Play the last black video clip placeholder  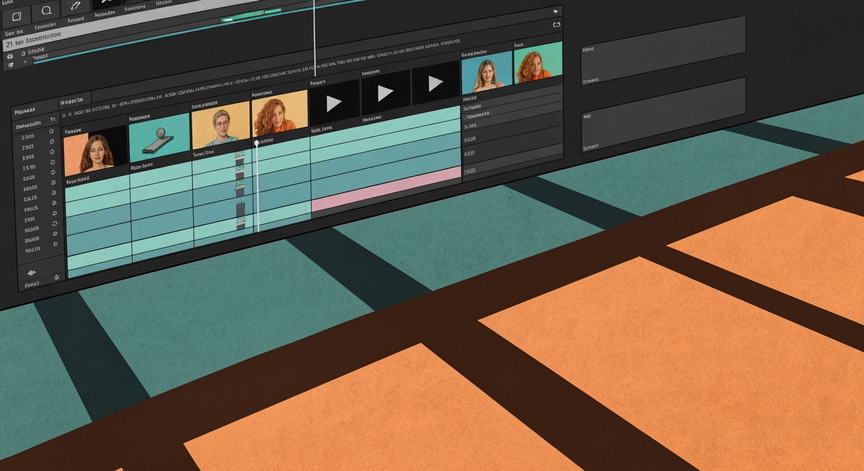(435, 84)
